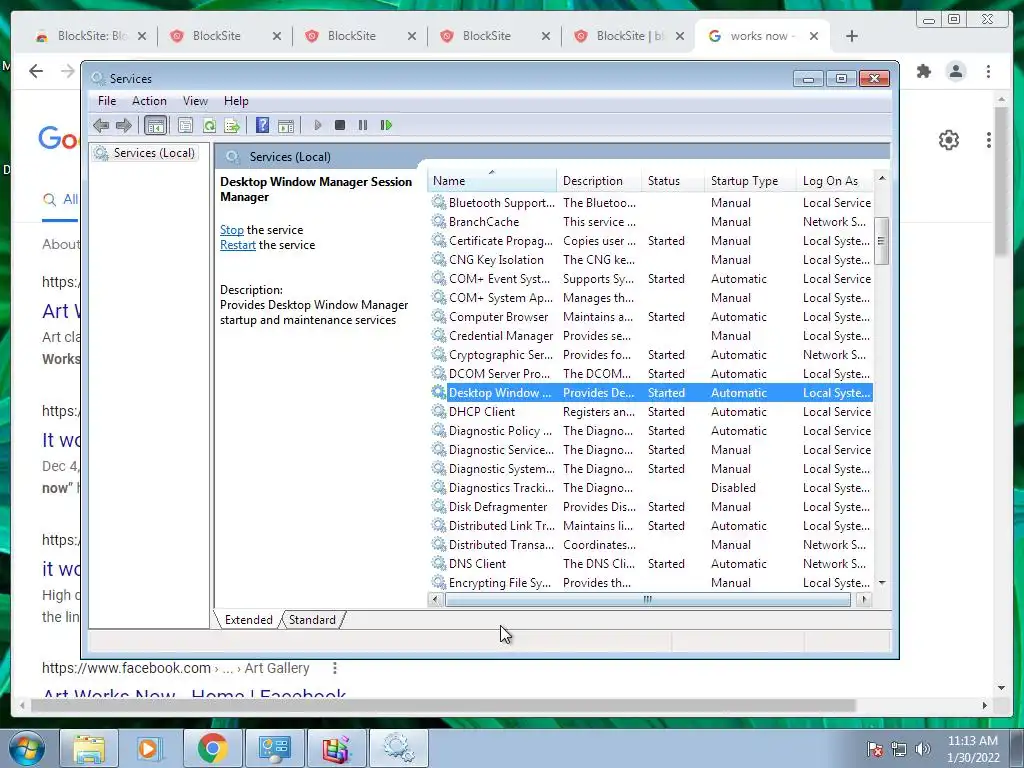Image resolution: width=1024 pixels, height=768 pixels.
Task: Open the Chrome three-dot menu
Action: pyautogui.click(x=989, y=71)
